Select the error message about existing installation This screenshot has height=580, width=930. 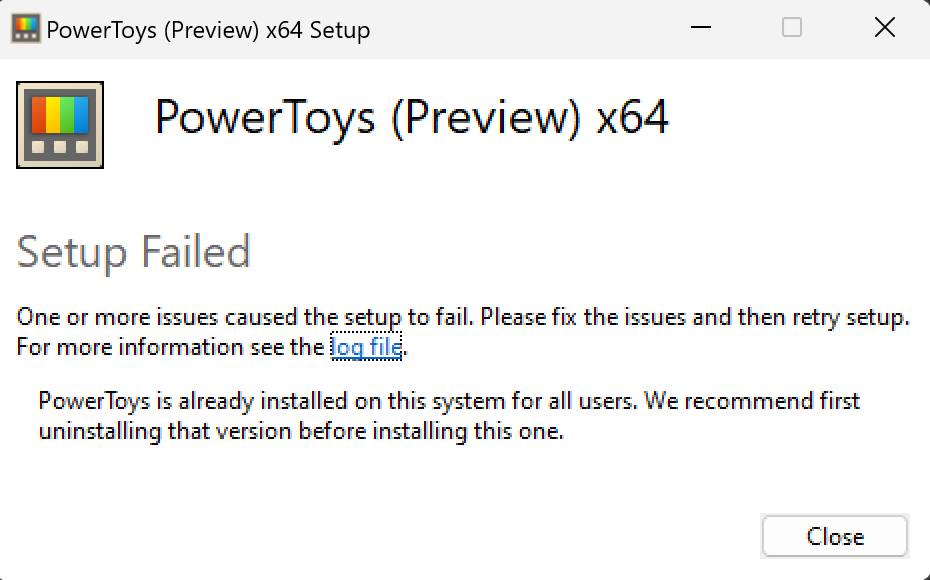[447, 416]
